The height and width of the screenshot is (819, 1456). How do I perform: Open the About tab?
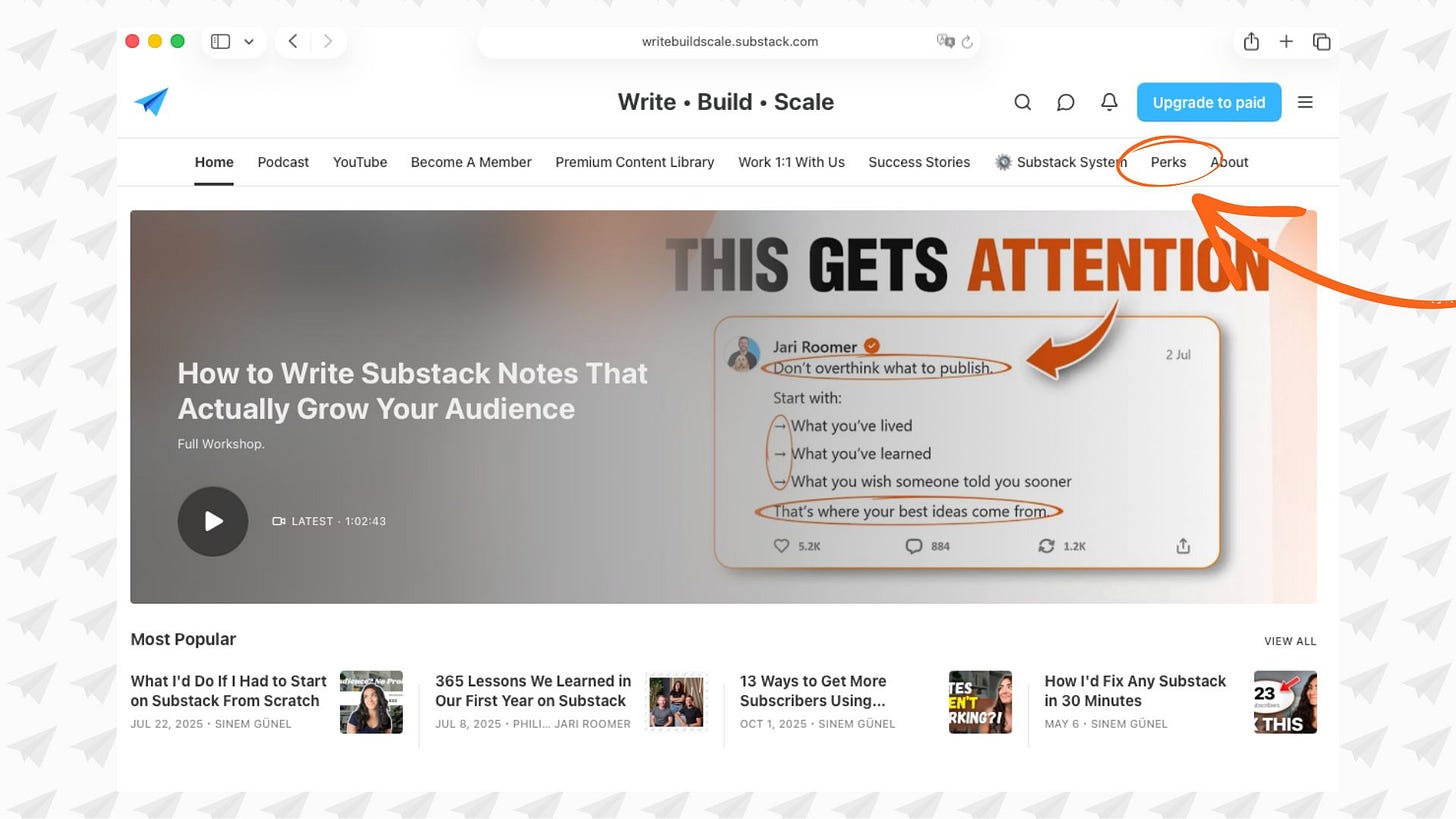1229,162
